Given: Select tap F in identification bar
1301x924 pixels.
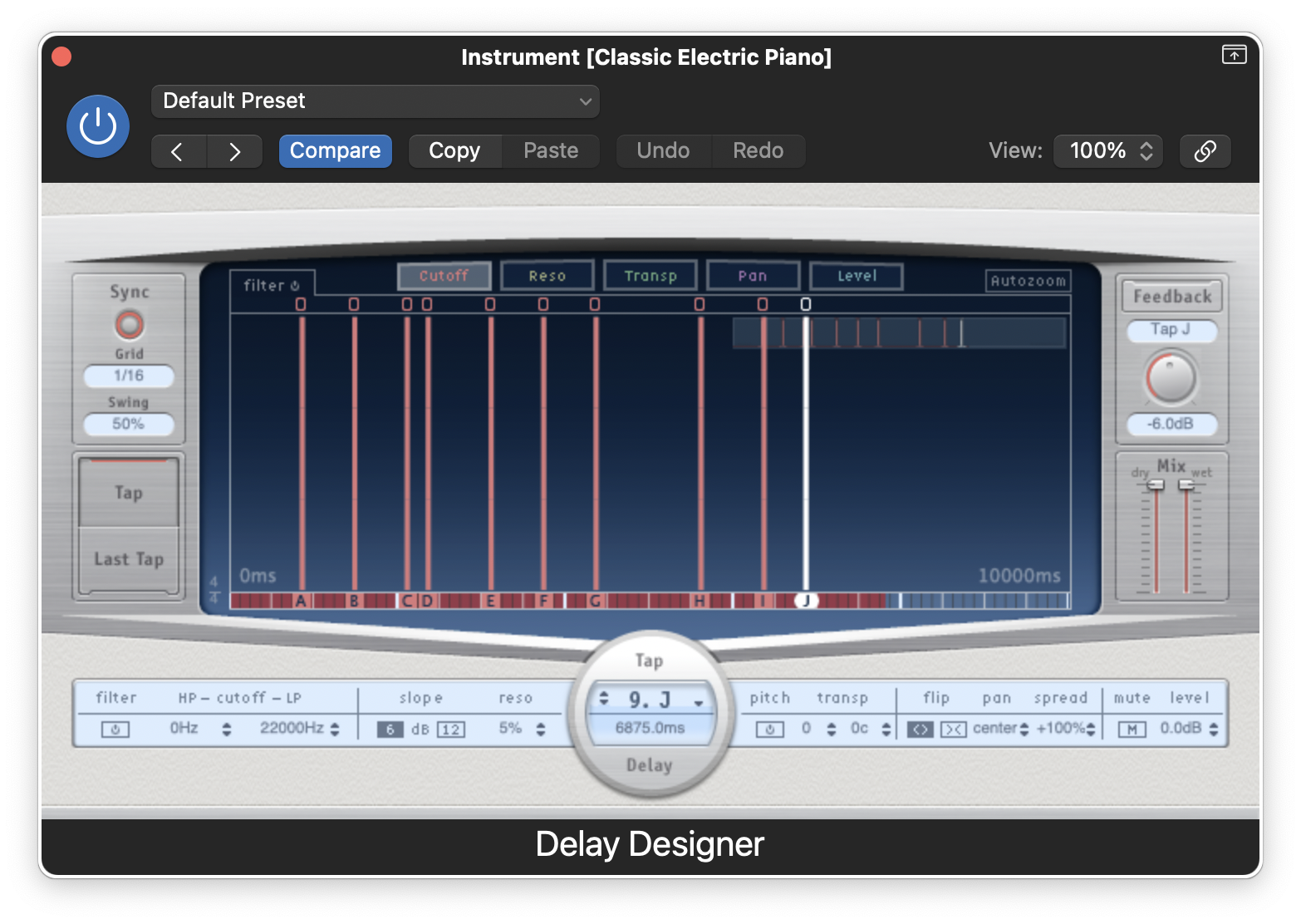Looking at the screenshot, I should pyautogui.click(x=543, y=601).
